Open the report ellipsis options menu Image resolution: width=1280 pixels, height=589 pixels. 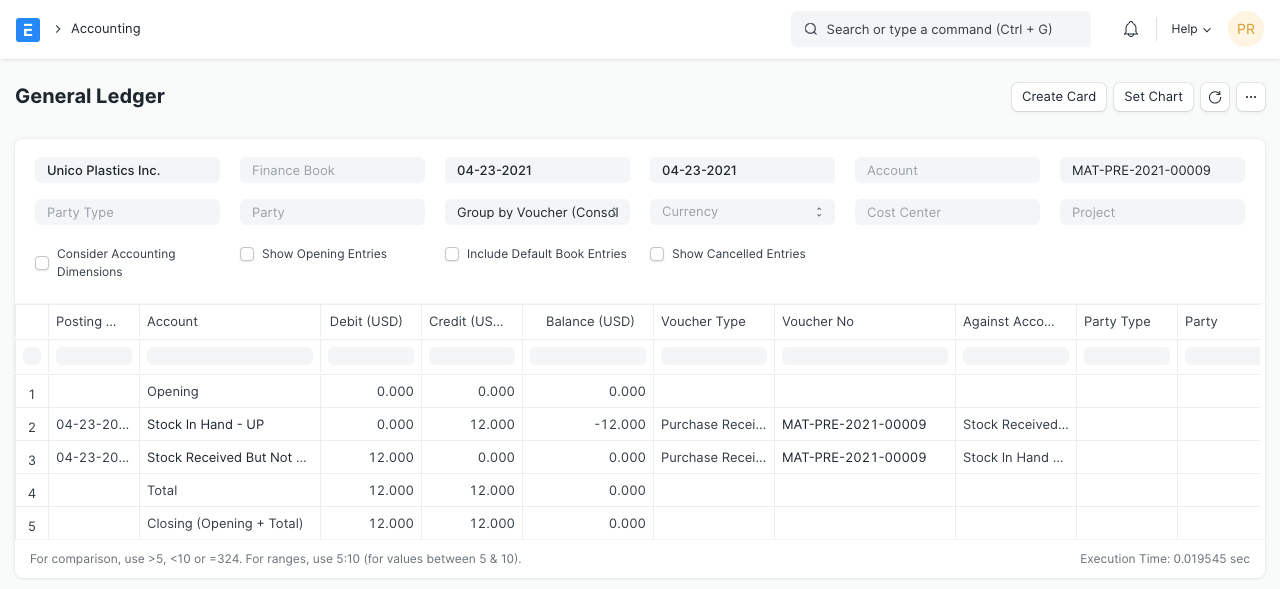[1251, 97]
